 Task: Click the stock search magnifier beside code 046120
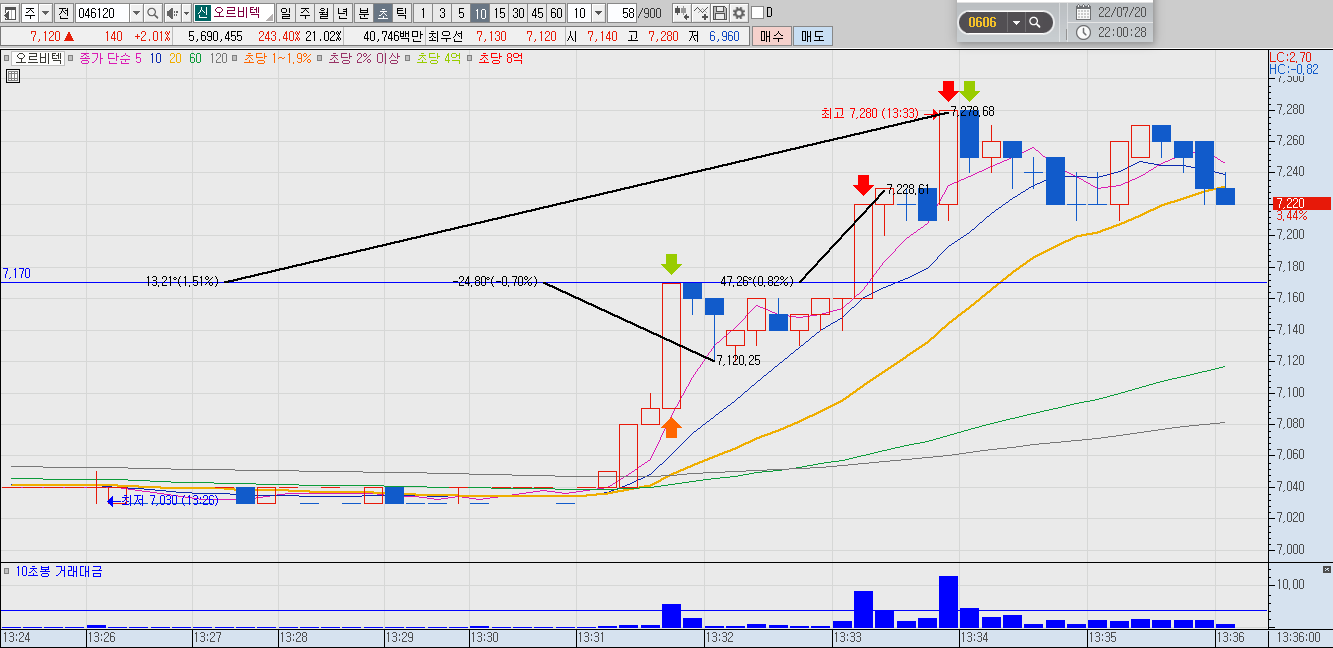[x=152, y=13]
